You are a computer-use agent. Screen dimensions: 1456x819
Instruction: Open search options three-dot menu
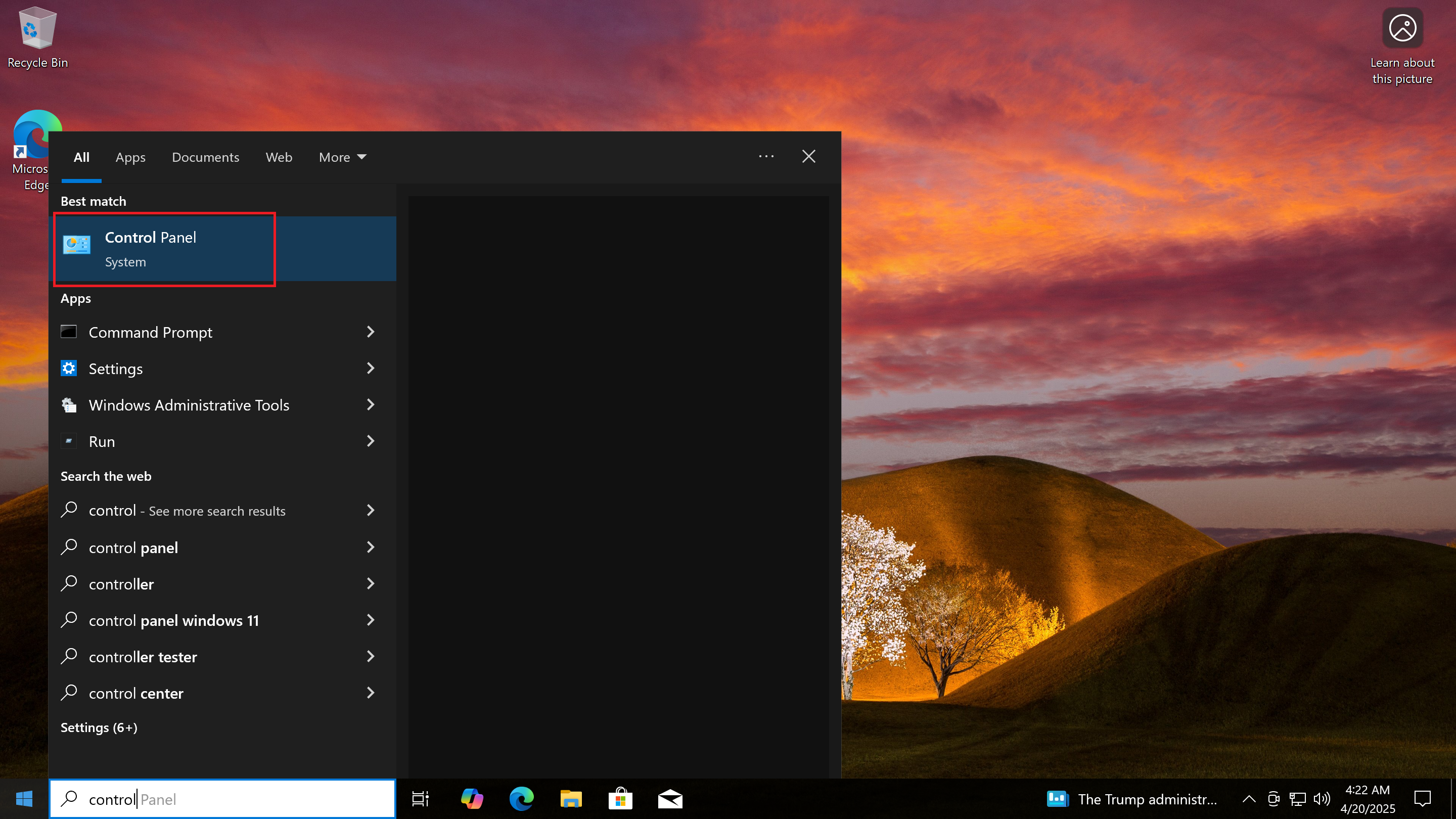tap(766, 157)
